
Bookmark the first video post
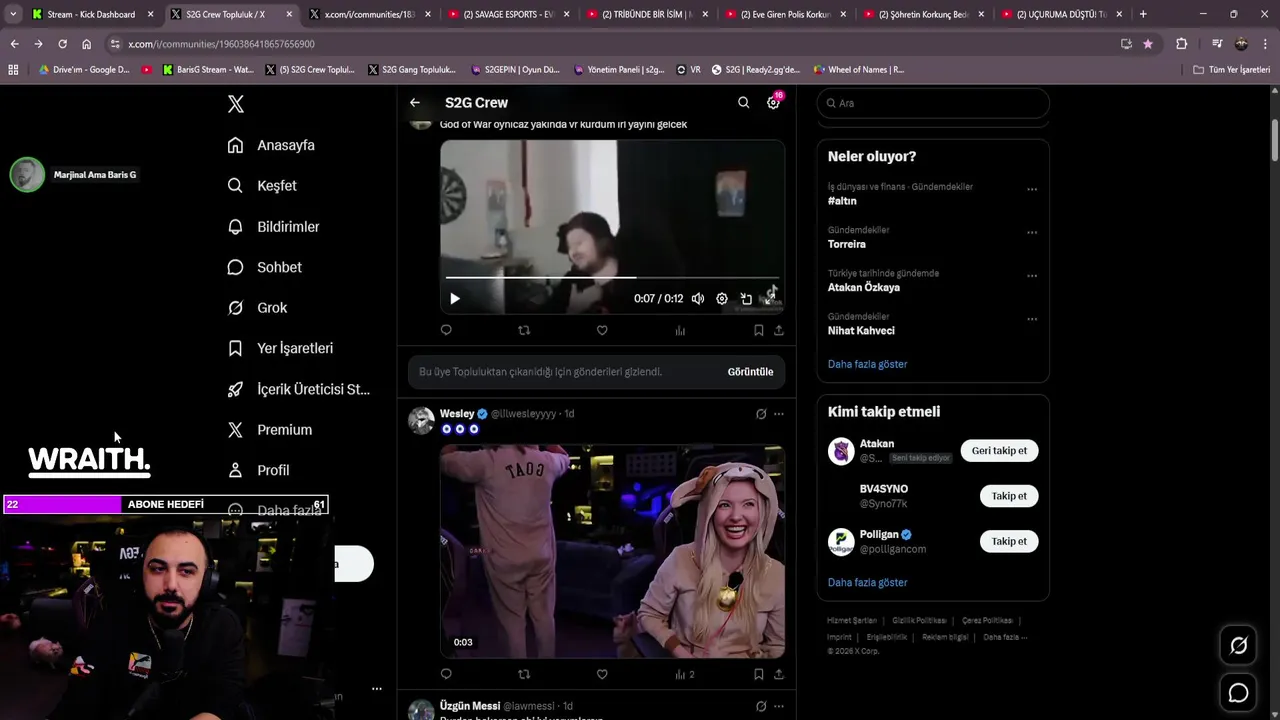click(x=758, y=330)
